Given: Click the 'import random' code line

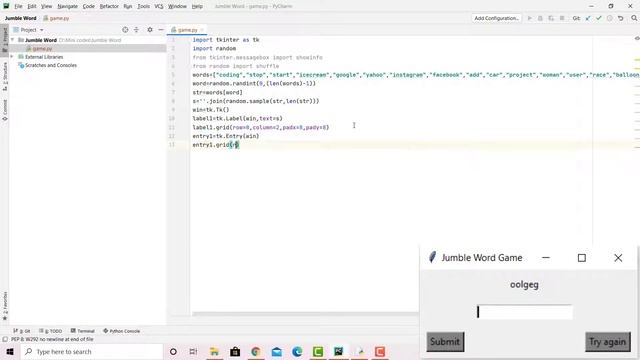Looking at the screenshot, I should point(214,49).
